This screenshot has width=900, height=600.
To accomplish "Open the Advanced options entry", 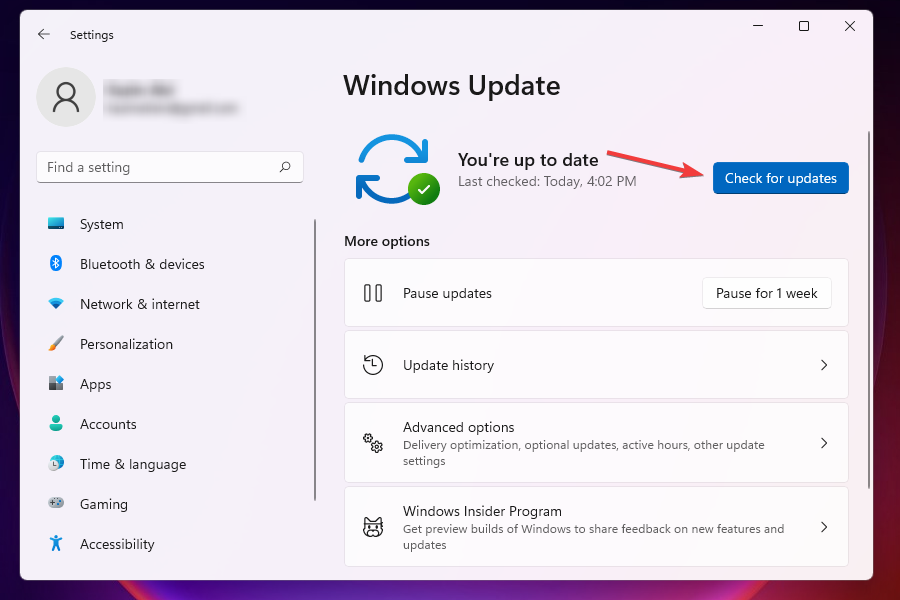I will (596, 443).
